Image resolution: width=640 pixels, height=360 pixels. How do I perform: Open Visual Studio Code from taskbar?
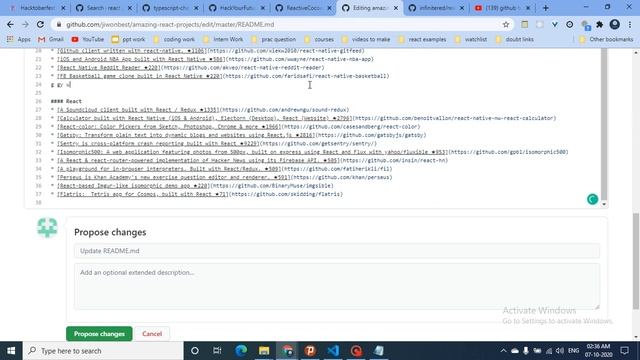pos(333,351)
